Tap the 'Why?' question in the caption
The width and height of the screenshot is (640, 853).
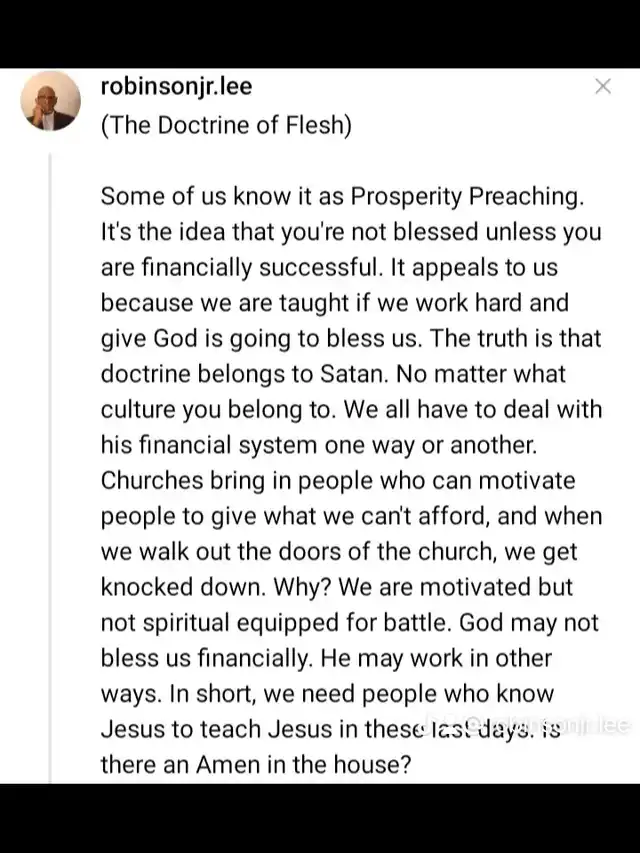[x=302, y=588]
